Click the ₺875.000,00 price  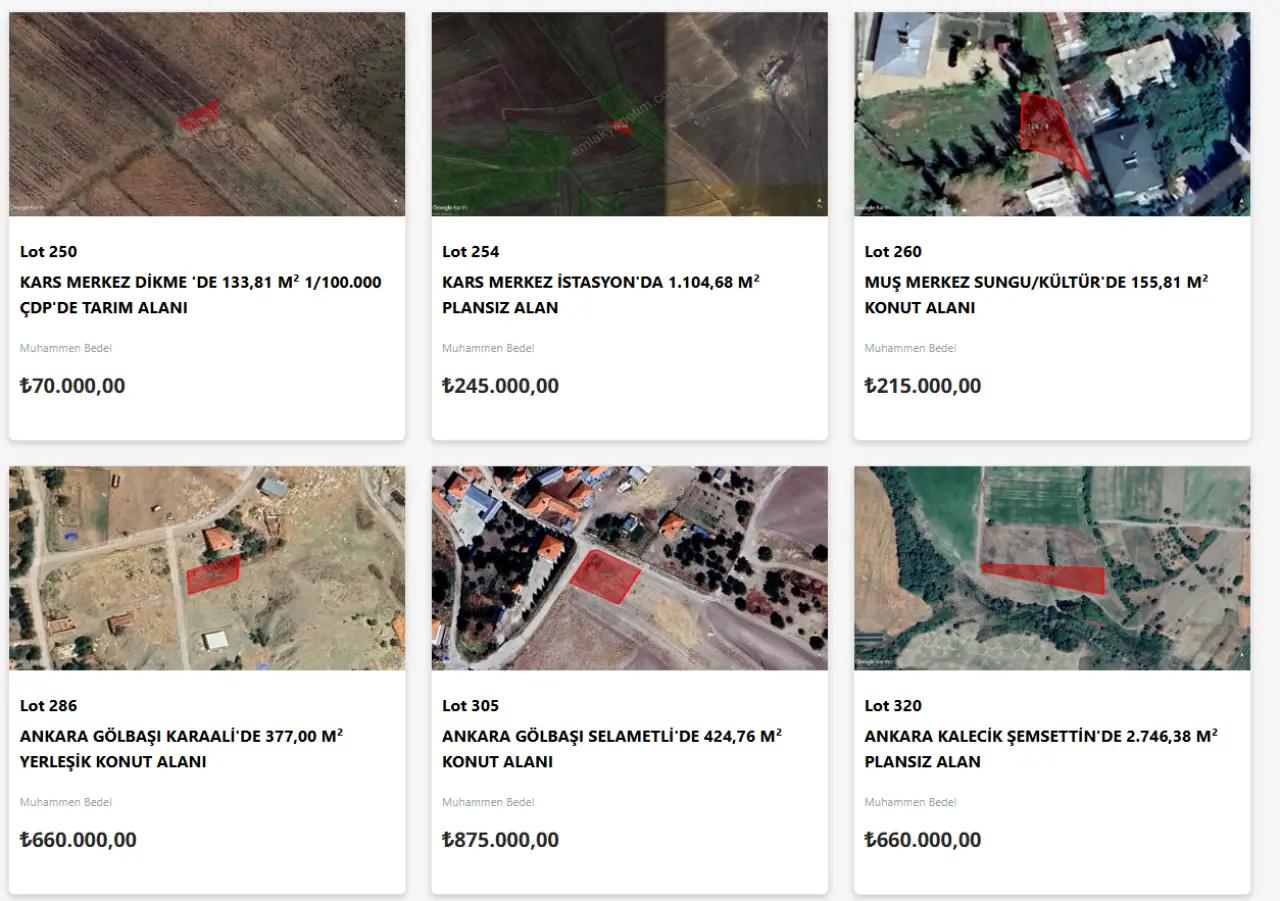tap(500, 840)
